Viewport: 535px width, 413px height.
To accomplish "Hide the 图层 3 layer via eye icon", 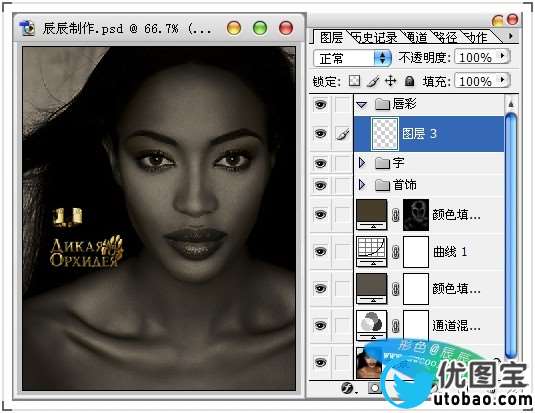I will click(x=320, y=133).
